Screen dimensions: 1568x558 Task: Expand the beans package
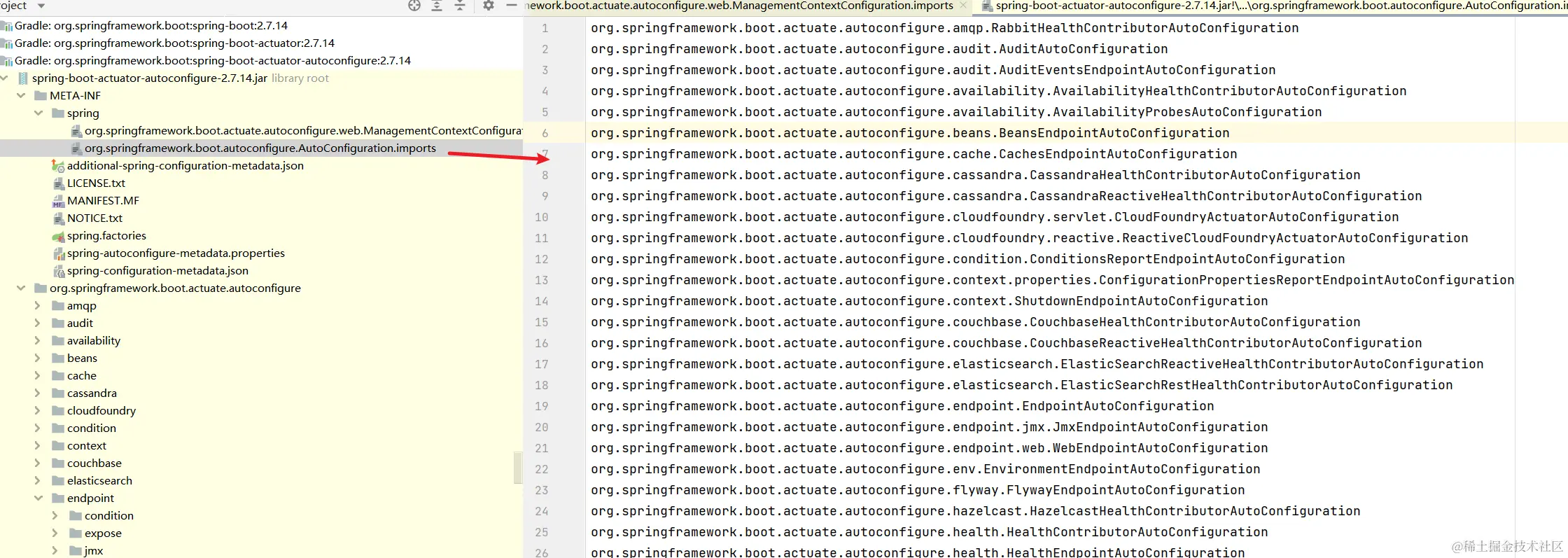click(x=38, y=358)
